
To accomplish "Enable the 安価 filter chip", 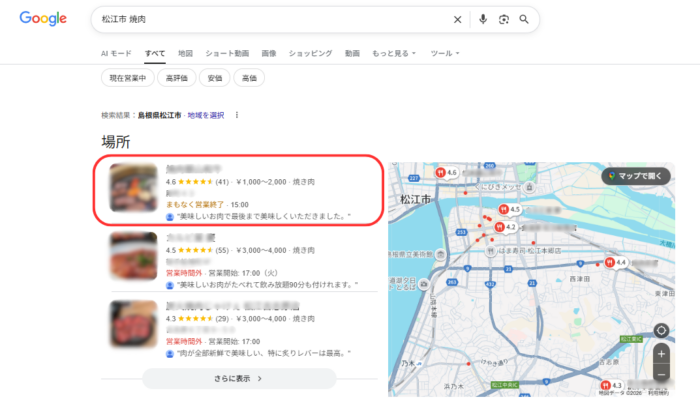I will pos(215,78).
